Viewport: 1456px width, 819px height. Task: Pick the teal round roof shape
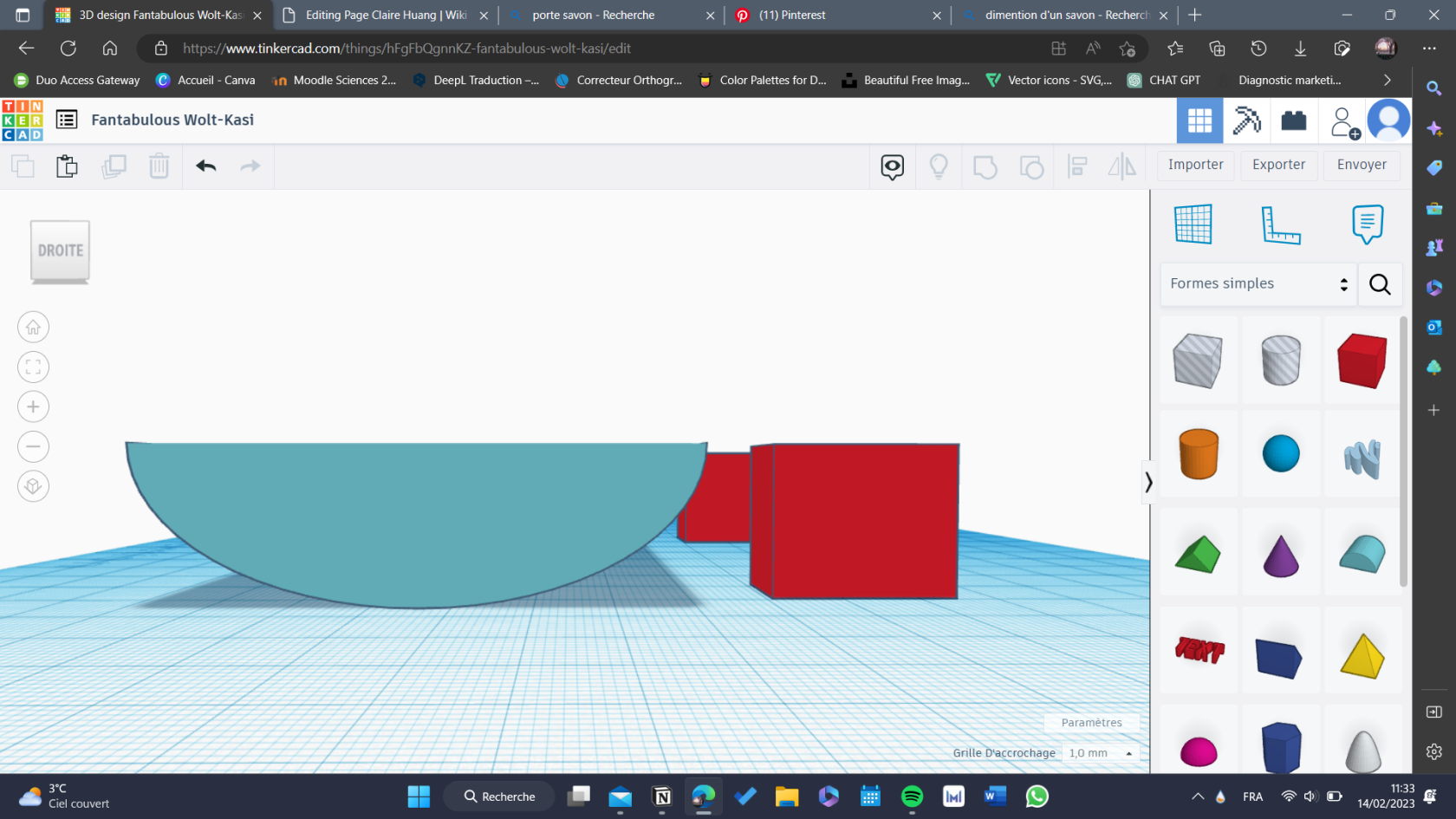tap(1362, 554)
